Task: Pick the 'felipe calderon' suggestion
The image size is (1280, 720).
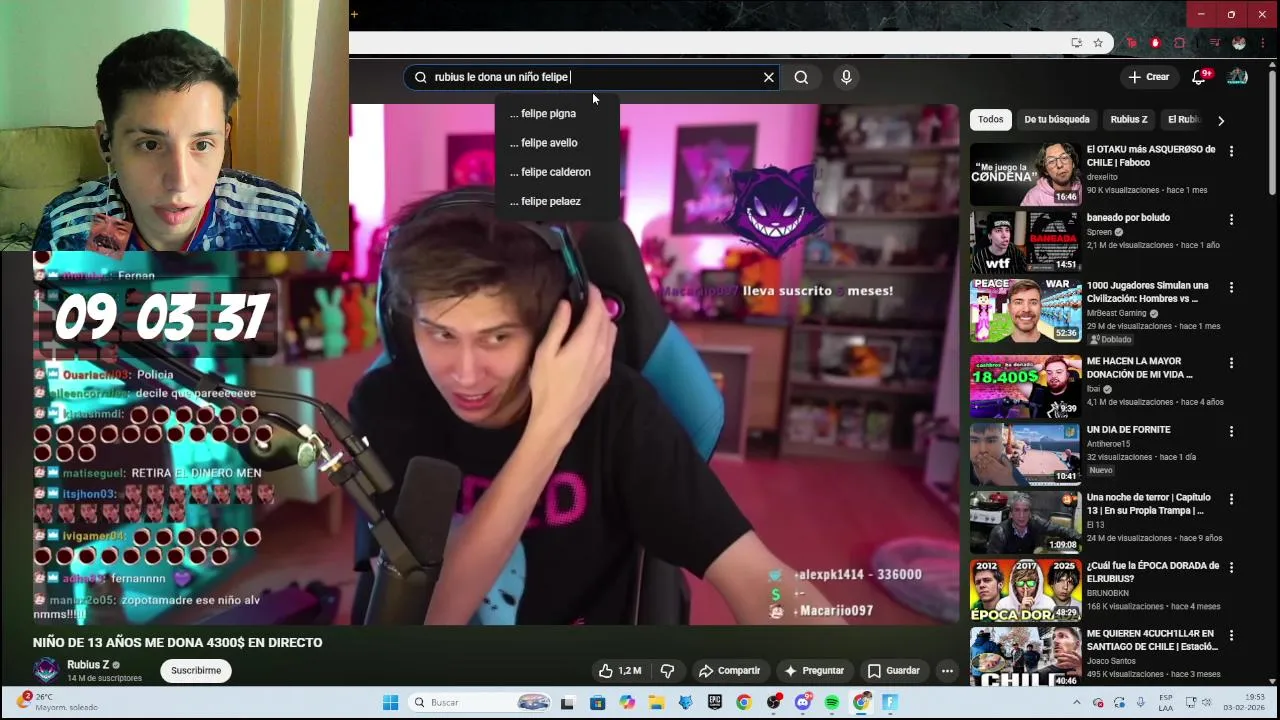Action: click(556, 172)
